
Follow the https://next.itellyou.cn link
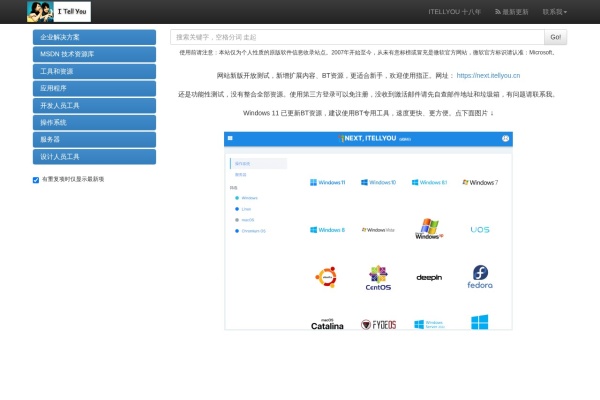(488, 75)
